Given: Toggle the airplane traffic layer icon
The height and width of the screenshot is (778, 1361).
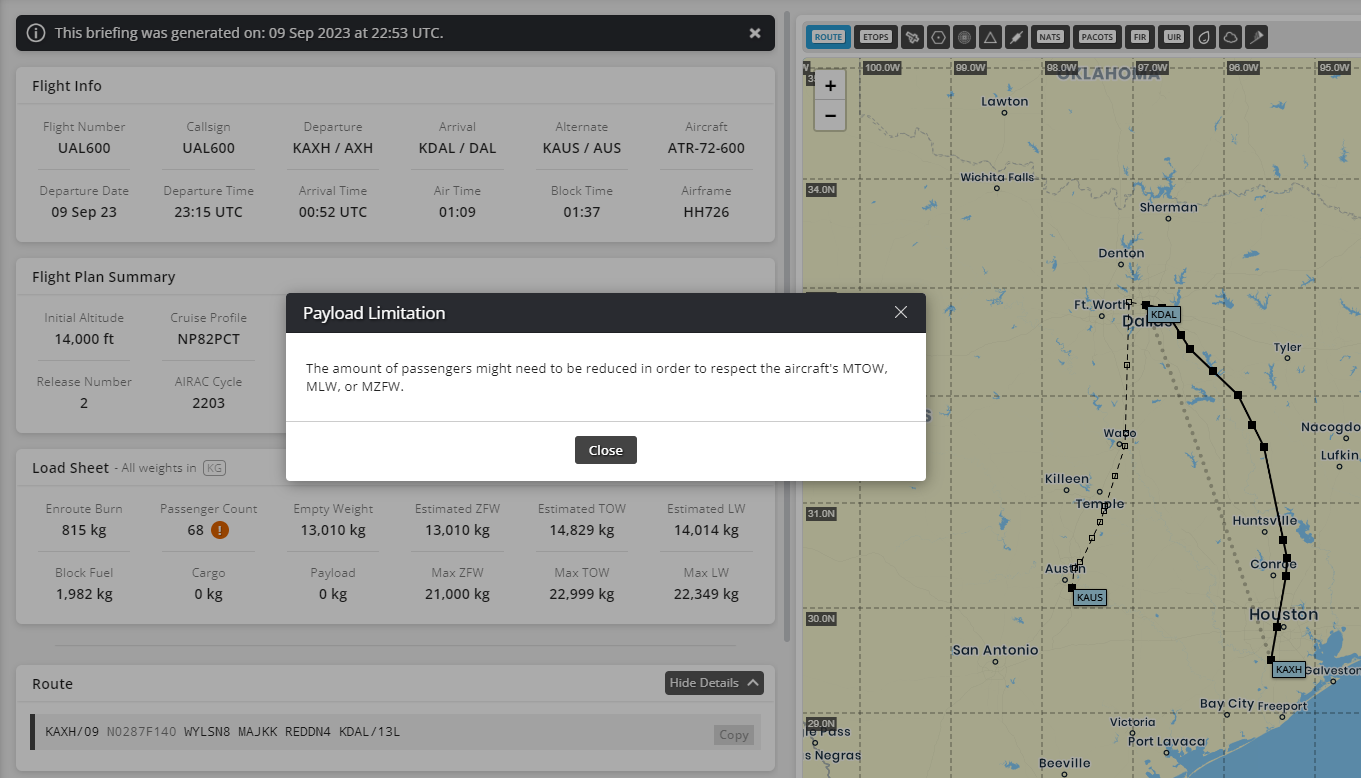Looking at the screenshot, I should pos(912,37).
